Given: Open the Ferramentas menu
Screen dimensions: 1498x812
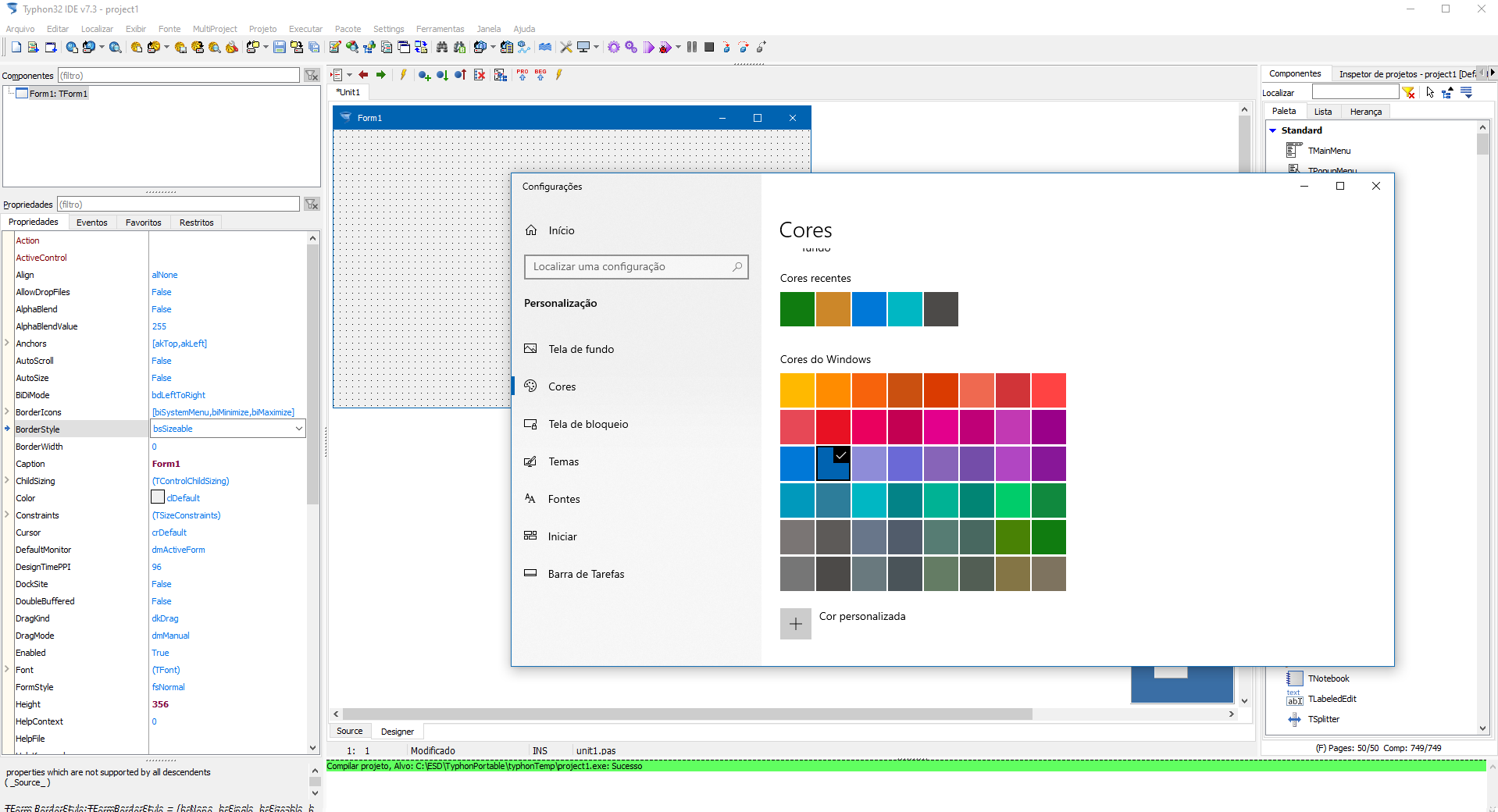Looking at the screenshot, I should (440, 29).
